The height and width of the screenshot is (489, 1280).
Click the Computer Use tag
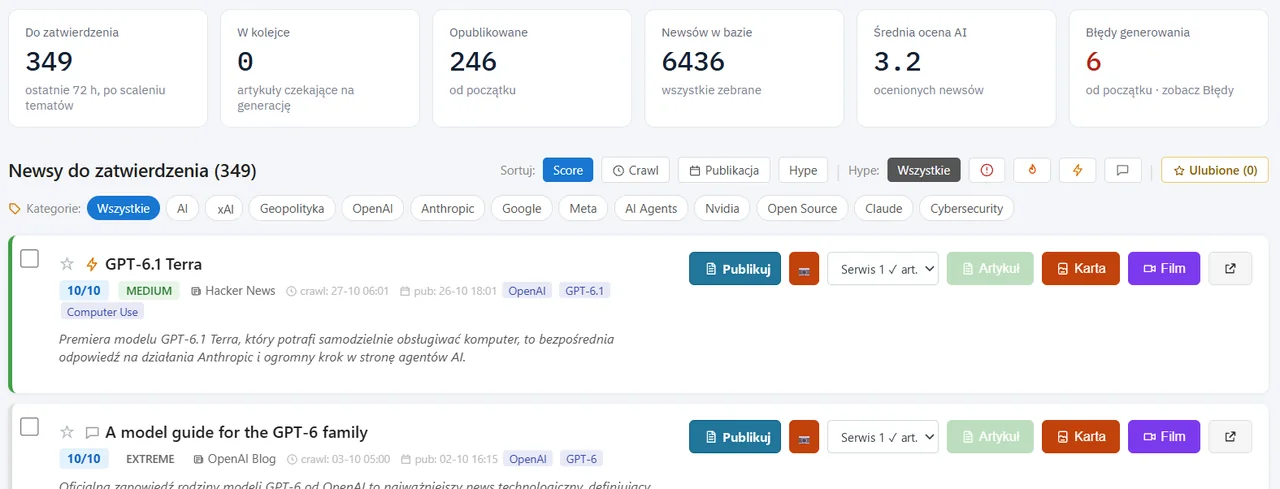102,312
